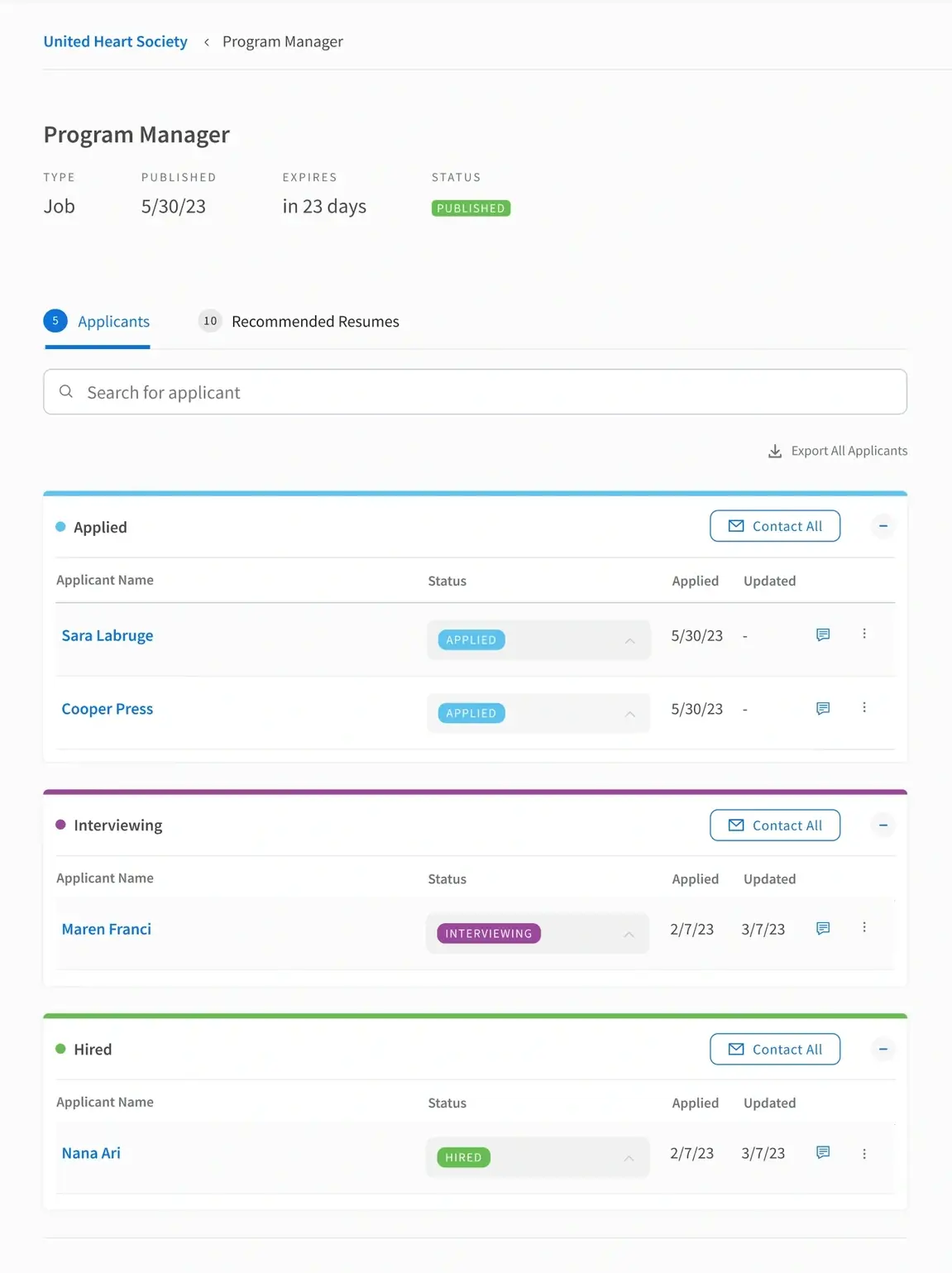
Task: Click the search magnifier icon
Action: pos(66,391)
